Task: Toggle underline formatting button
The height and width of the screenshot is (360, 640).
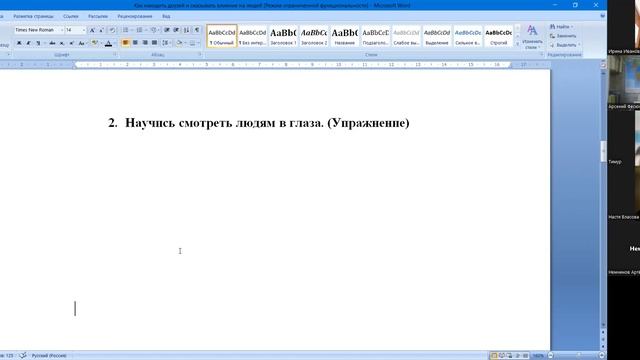Action: tap(38, 43)
